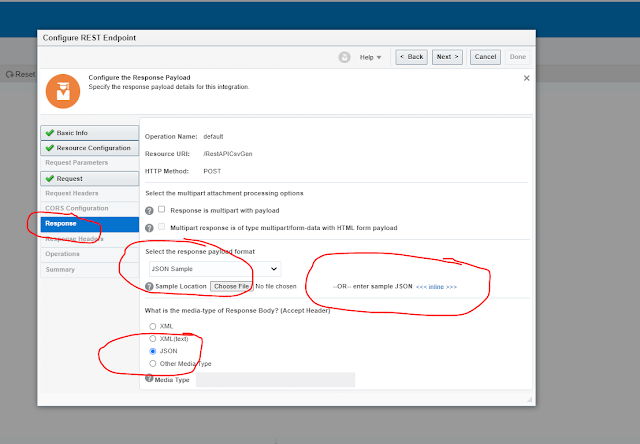This screenshot has width=640, height=444.
Task: Click the Configure REST Endpoint title text
Action: (x=89, y=38)
